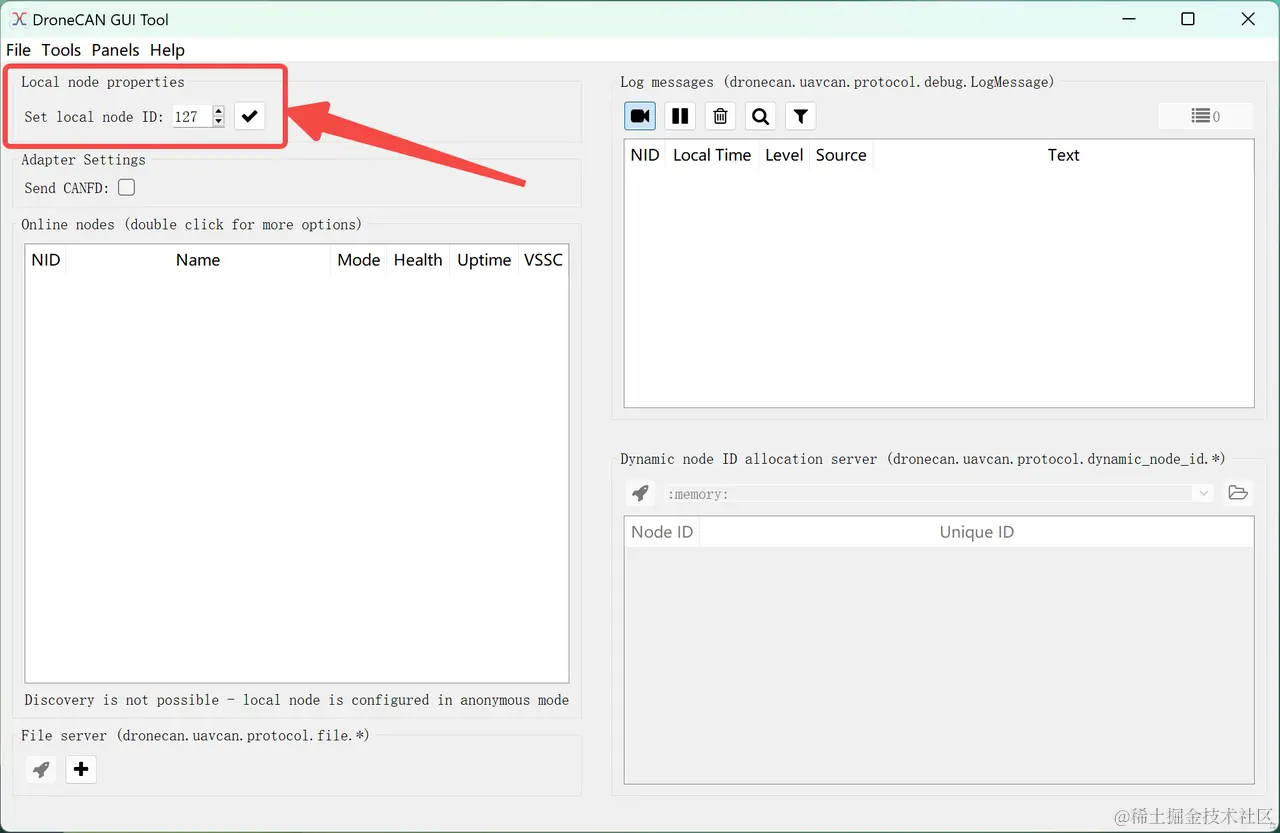Add a file server path with the plus icon
Viewport: 1280px width, 833px height.
81,769
